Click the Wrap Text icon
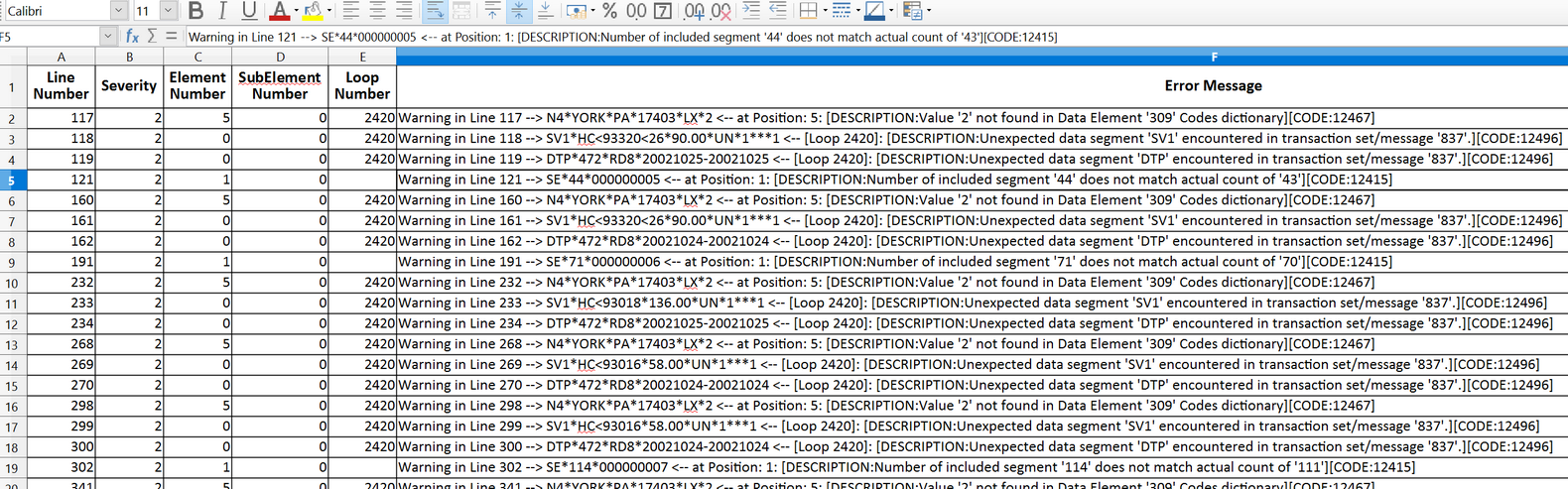This screenshot has width=1568, height=489. click(x=435, y=11)
